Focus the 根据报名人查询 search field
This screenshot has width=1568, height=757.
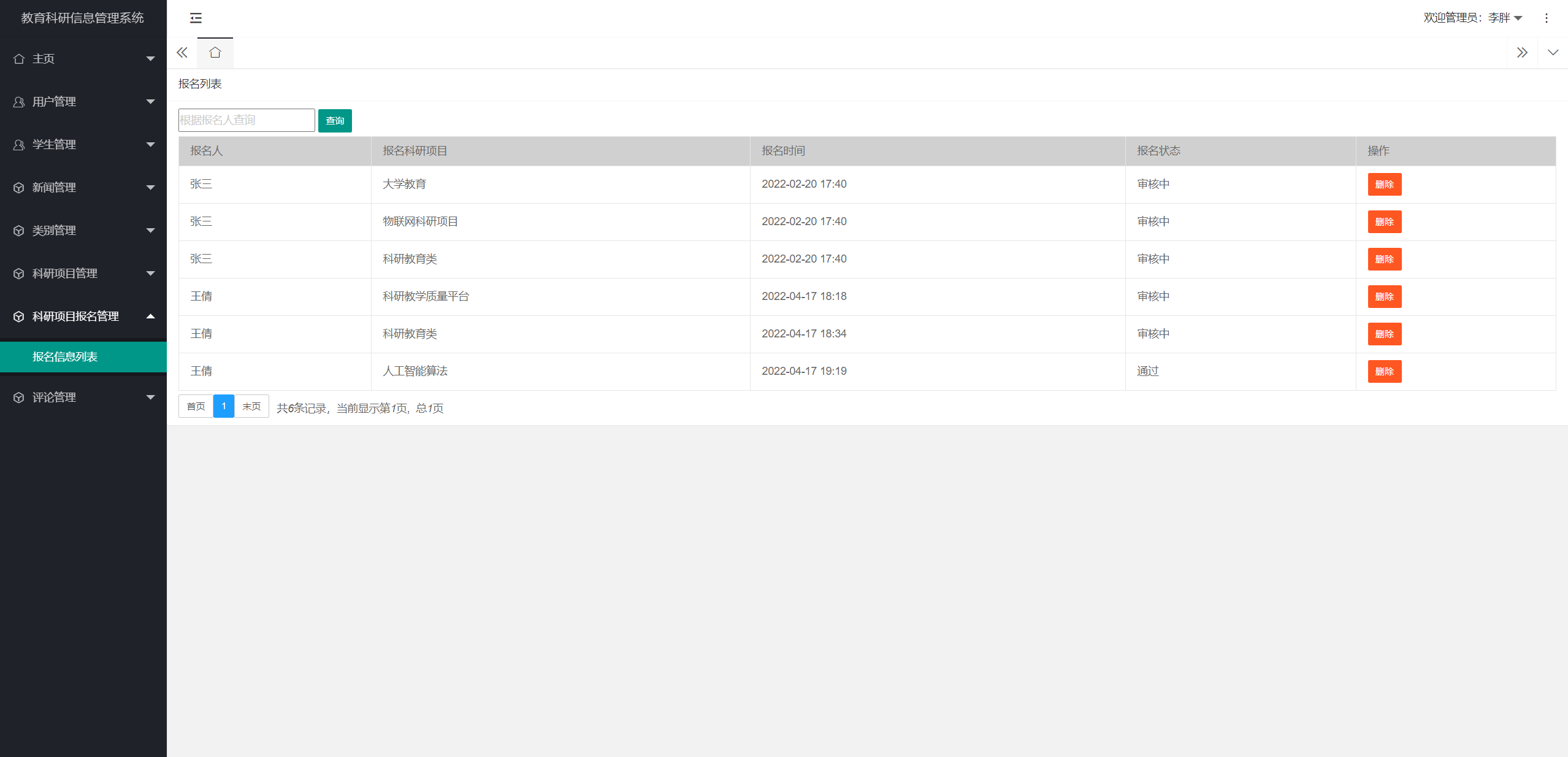coord(247,120)
